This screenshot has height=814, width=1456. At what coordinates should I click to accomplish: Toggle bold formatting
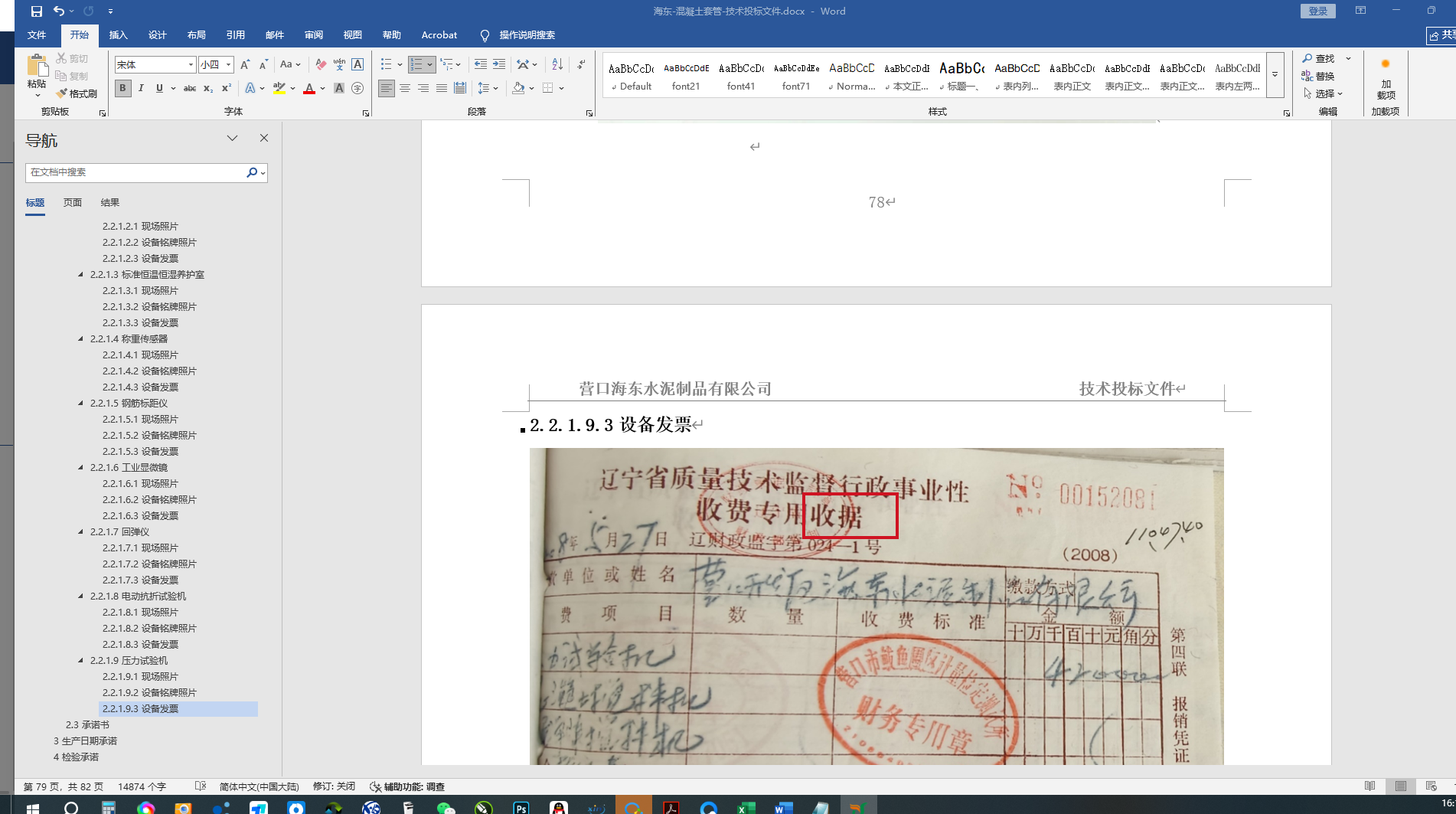tap(122, 88)
